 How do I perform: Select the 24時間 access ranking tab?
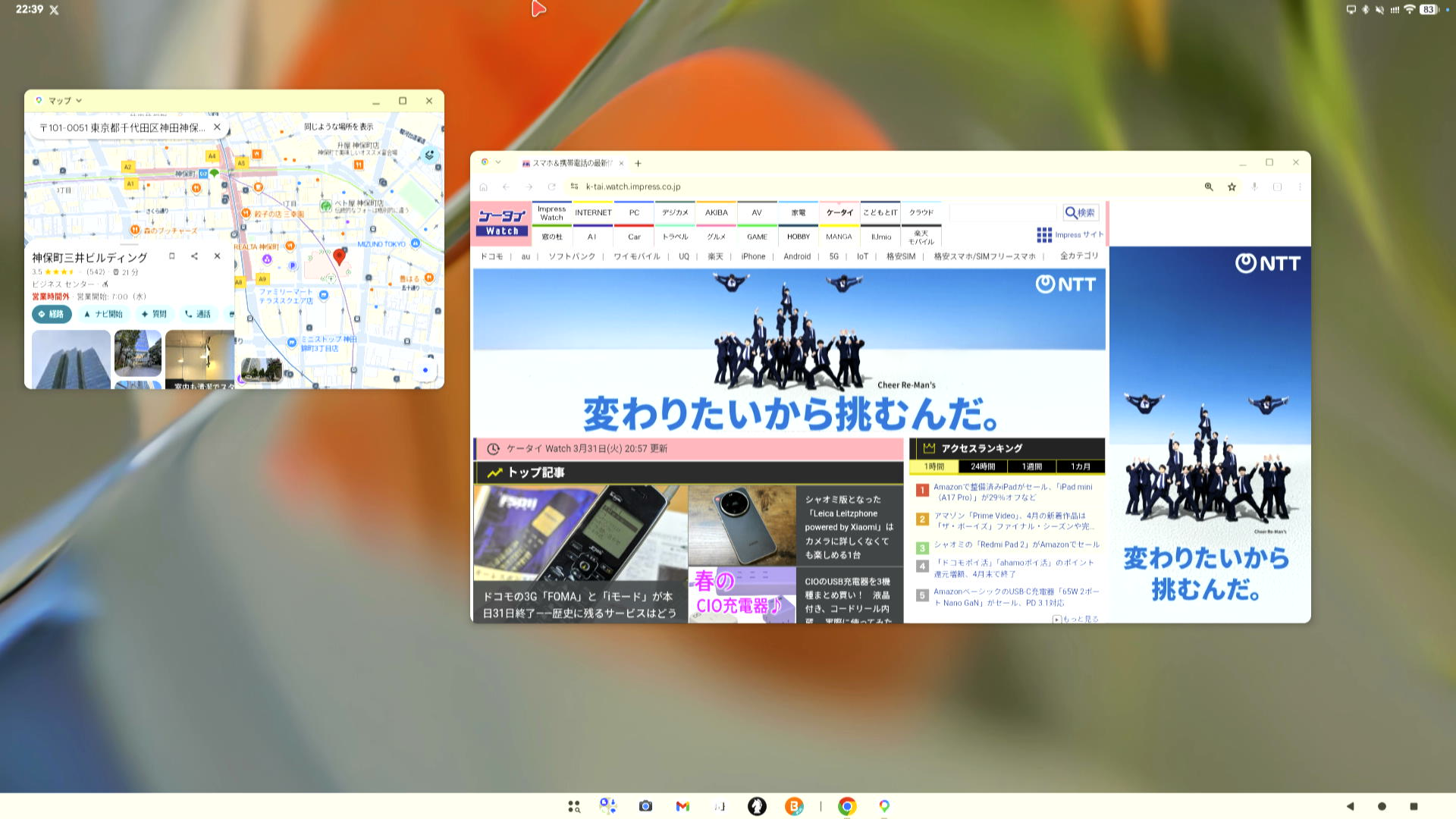click(x=981, y=466)
